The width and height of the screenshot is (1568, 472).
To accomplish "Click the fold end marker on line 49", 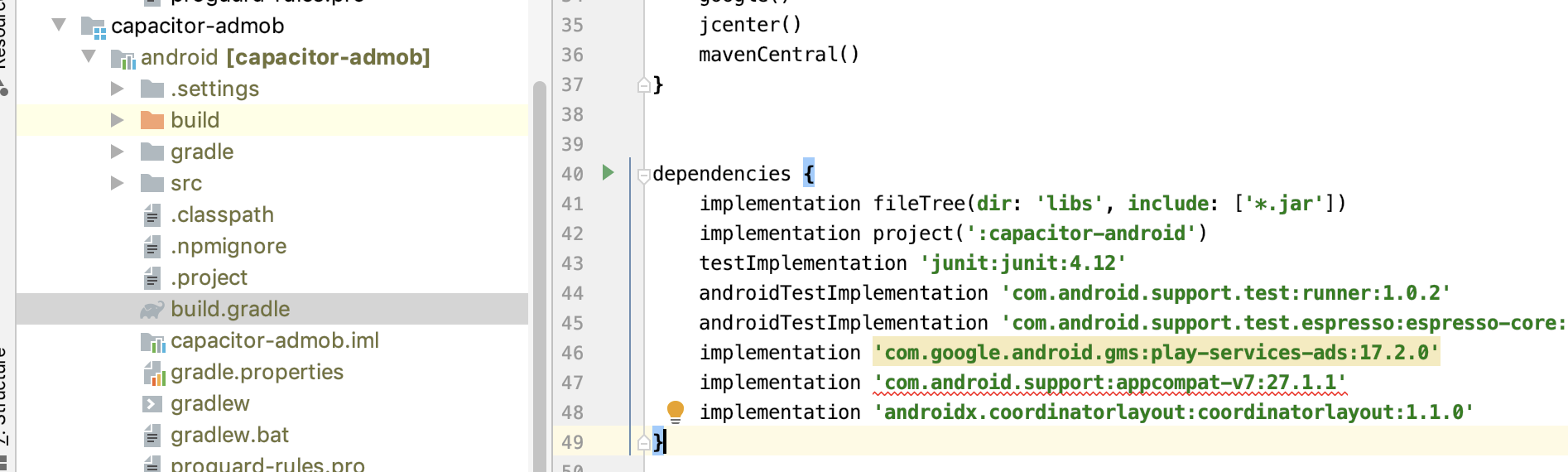I will point(643,442).
